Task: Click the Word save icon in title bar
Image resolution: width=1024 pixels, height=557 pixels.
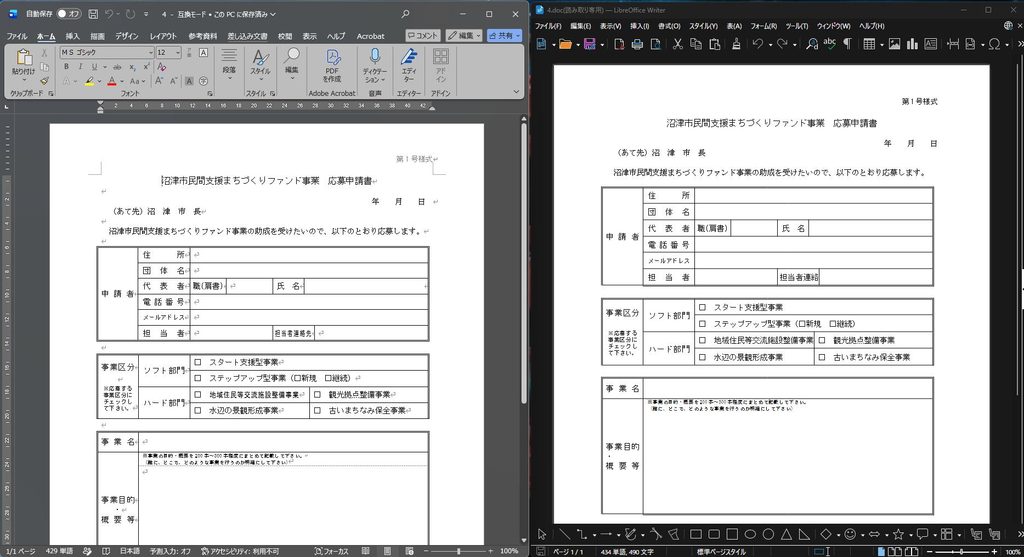Action: [93, 14]
